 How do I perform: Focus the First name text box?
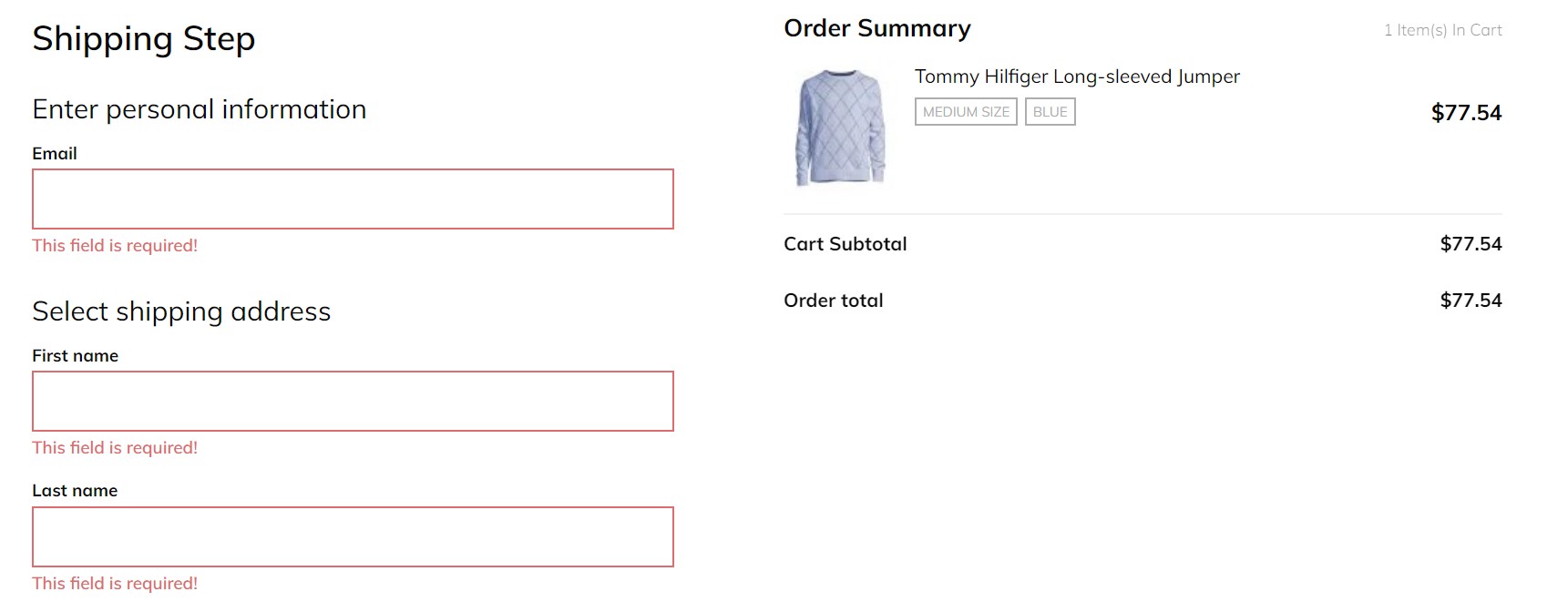click(x=353, y=401)
